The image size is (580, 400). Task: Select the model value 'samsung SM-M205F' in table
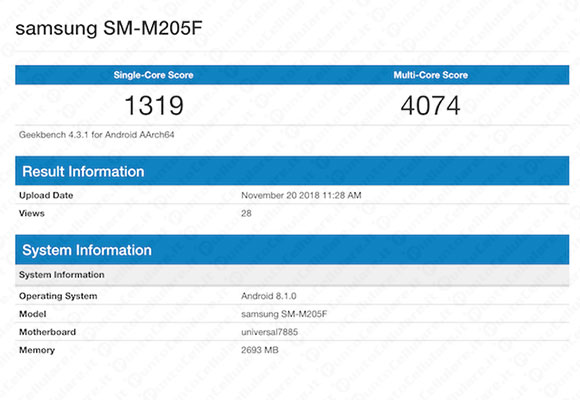click(x=284, y=314)
